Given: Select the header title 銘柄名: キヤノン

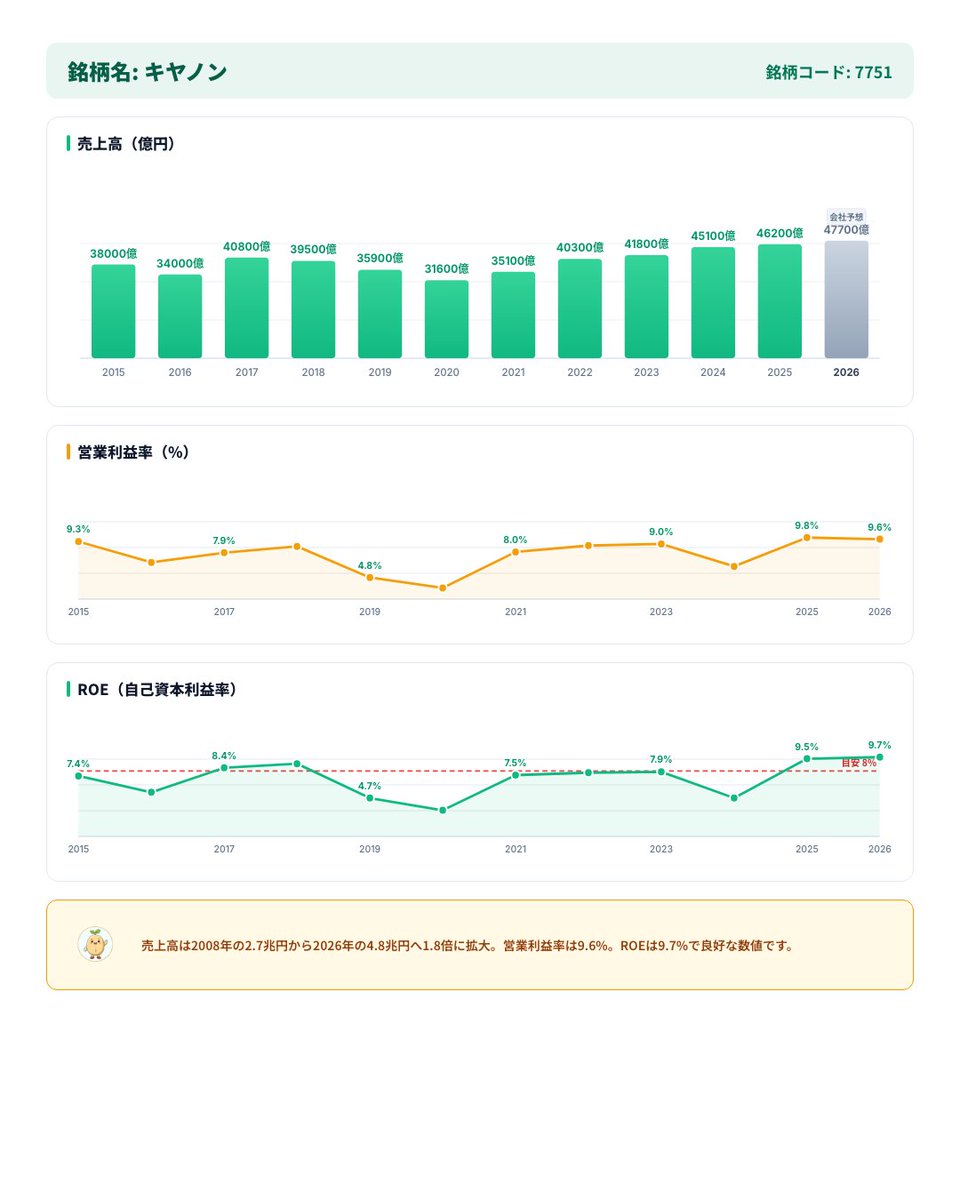Looking at the screenshot, I should [x=148, y=71].
